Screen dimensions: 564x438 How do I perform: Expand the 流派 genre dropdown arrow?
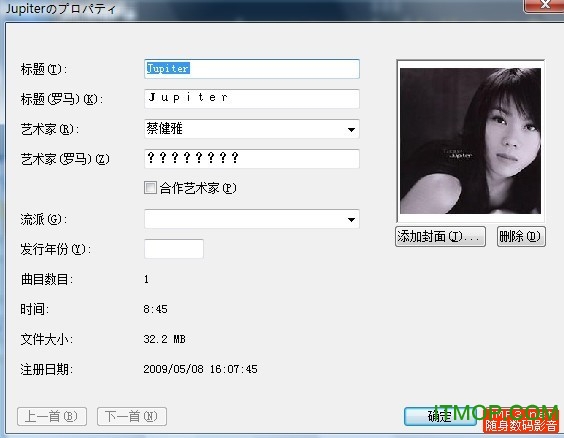[351, 219]
